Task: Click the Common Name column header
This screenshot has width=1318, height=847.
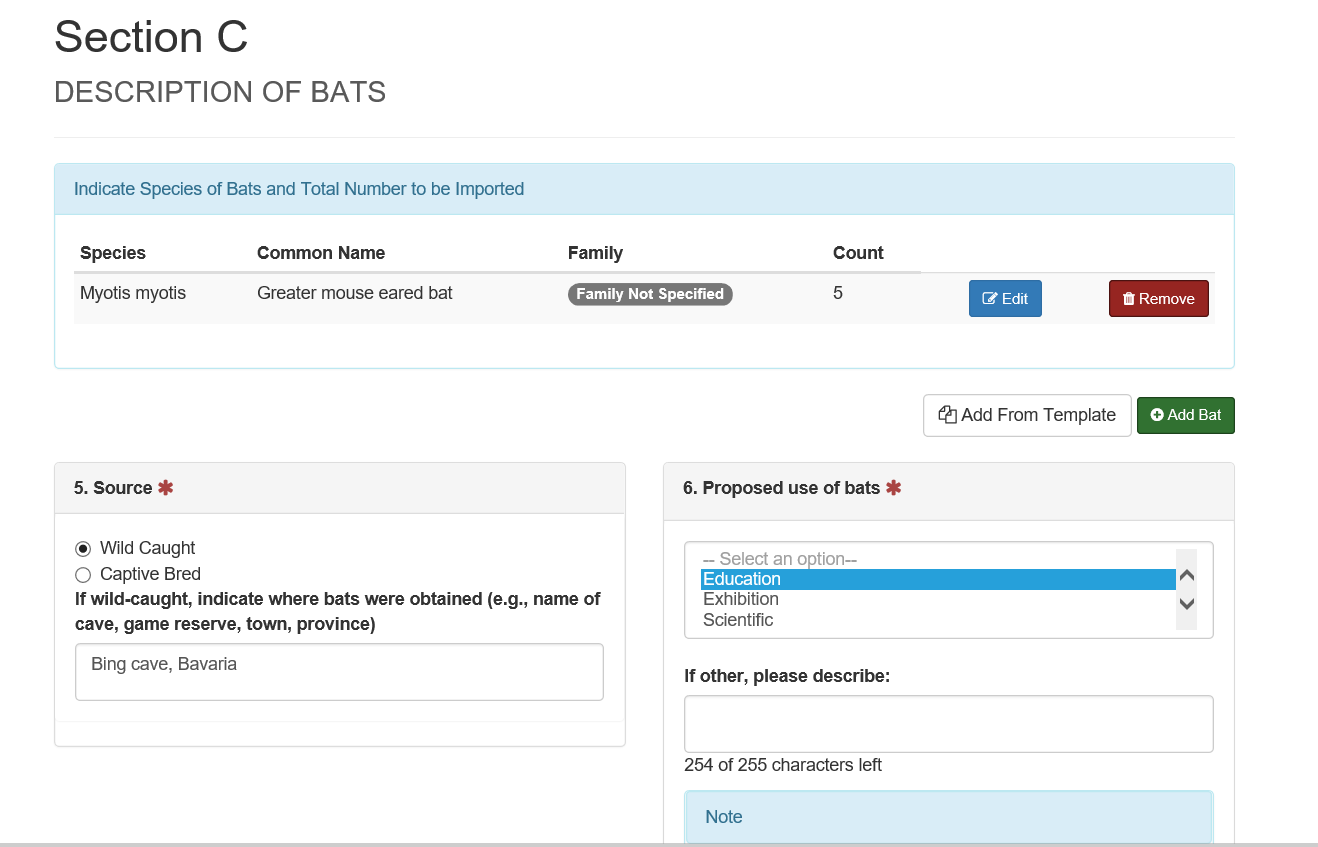Action: tap(321, 253)
